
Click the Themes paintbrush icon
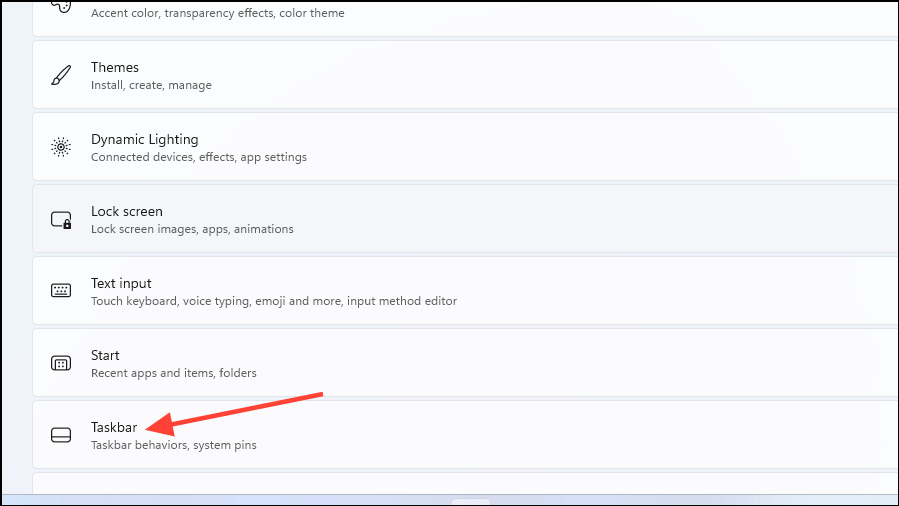[61, 75]
